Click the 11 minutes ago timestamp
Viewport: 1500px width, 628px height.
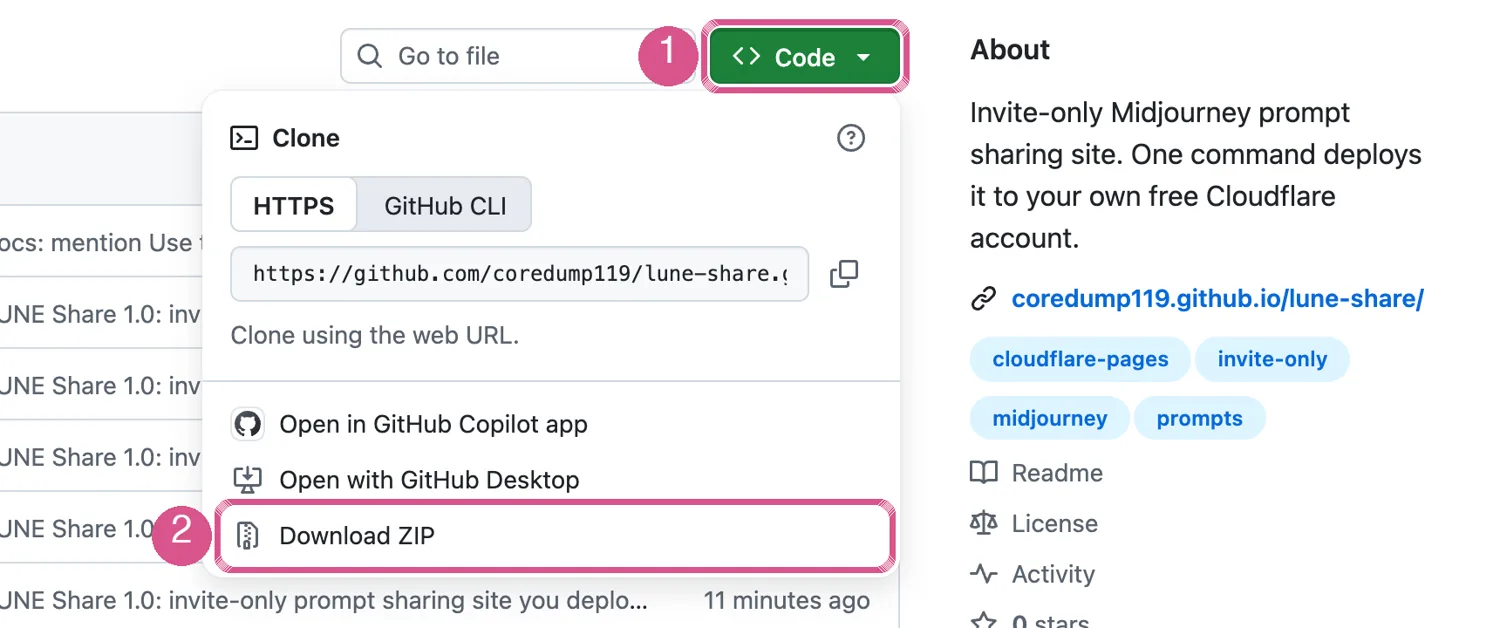pyautogui.click(x=787, y=601)
